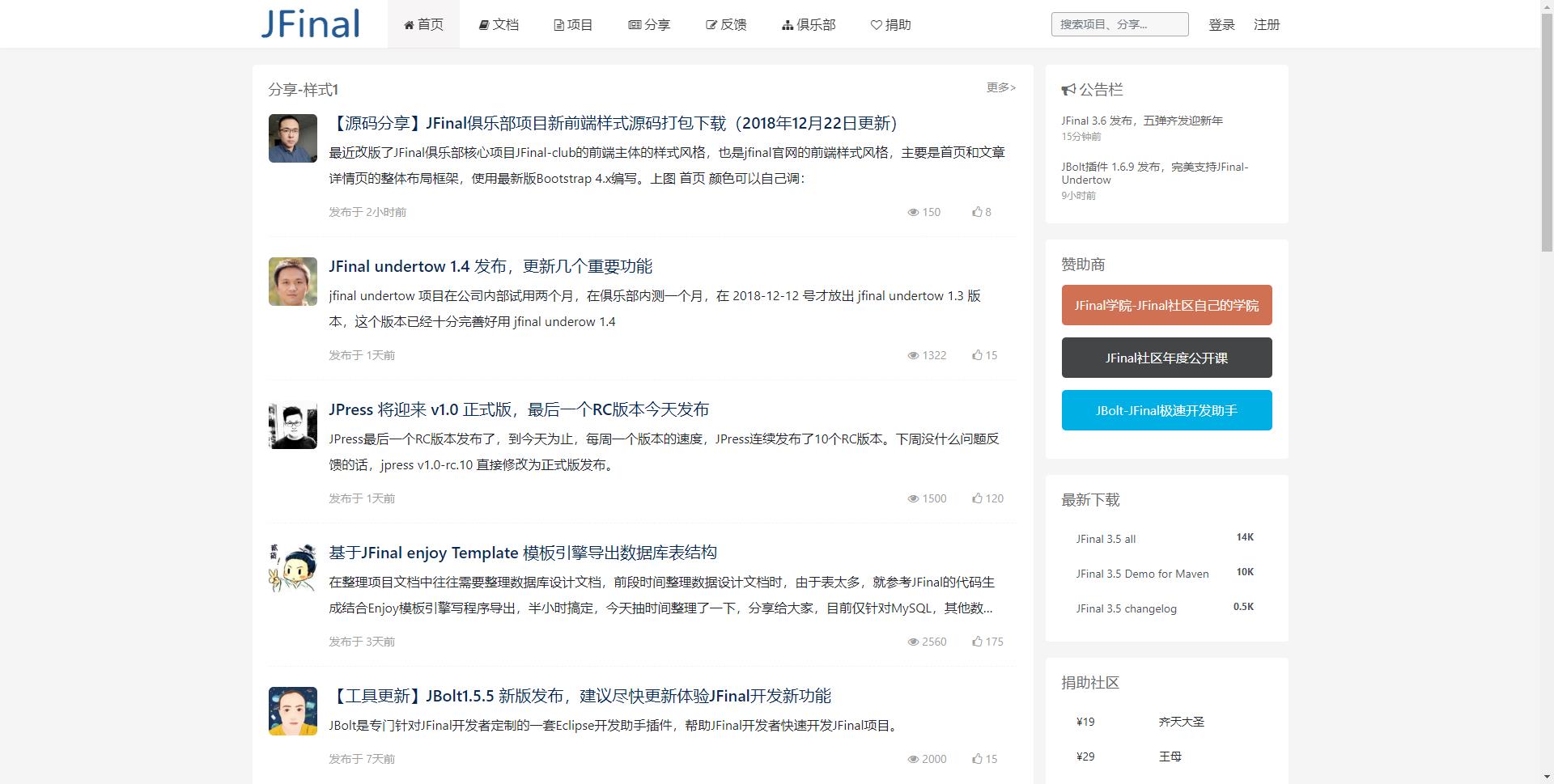Open the 首页 home nav tab
1554x784 pixels.
(423, 24)
